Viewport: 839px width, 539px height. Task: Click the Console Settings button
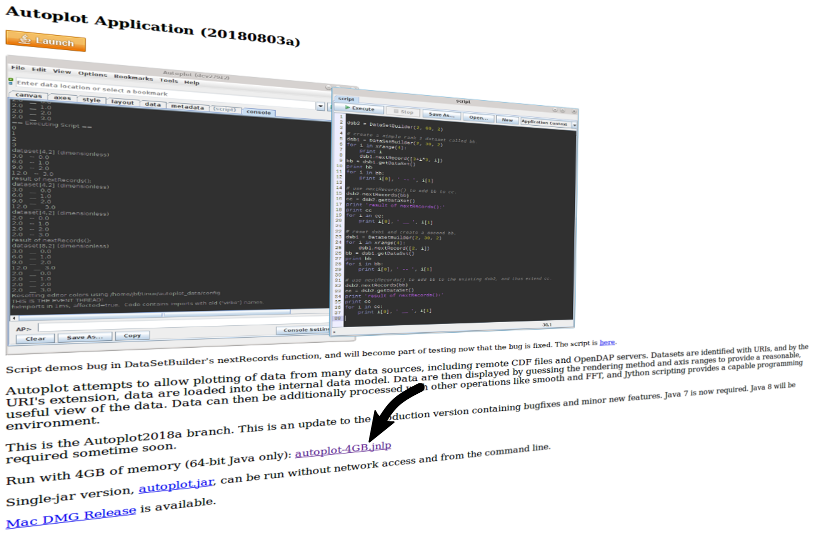[x=305, y=330]
